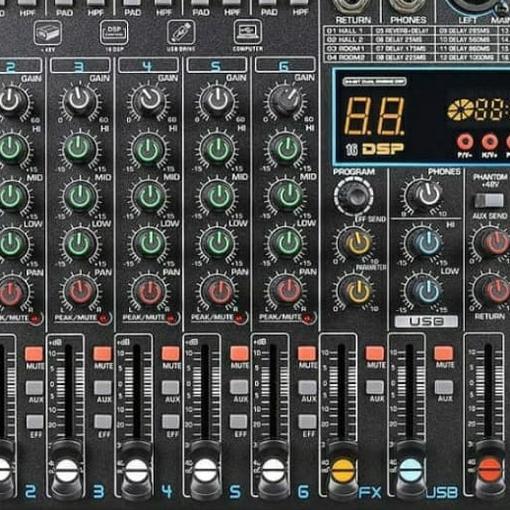The width and height of the screenshot is (510, 510).
Task: Click the channel 4 GAIN knob
Action: 149,100
